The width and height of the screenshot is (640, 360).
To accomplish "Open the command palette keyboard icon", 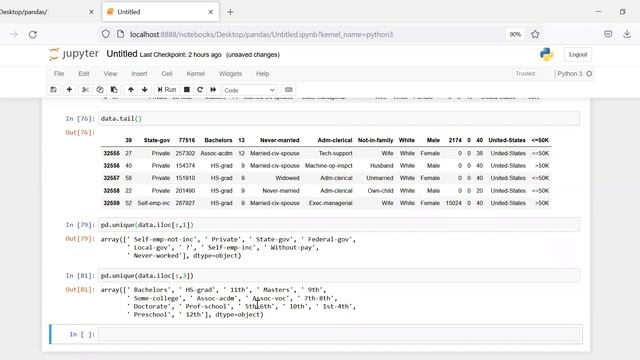I will coord(289,90).
